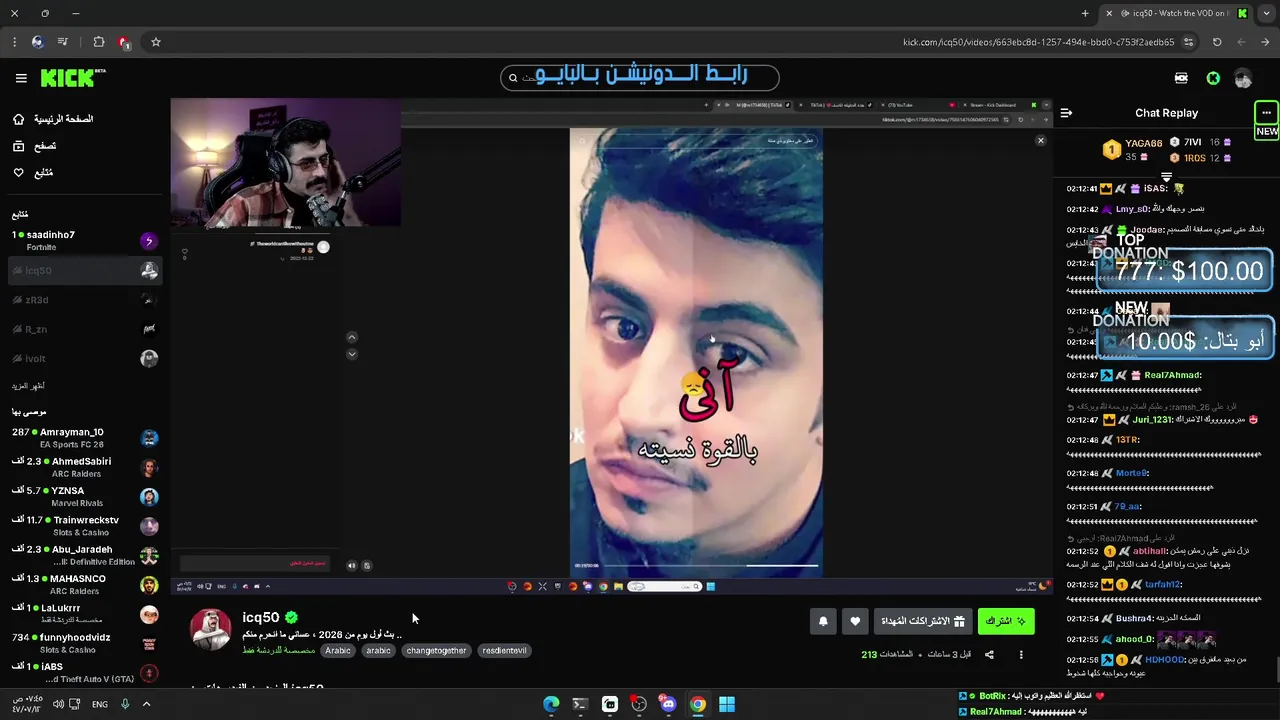Toggle the notification bell button
Image resolution: width=1280 pixels, height=720 pixels.
[823, 621]
